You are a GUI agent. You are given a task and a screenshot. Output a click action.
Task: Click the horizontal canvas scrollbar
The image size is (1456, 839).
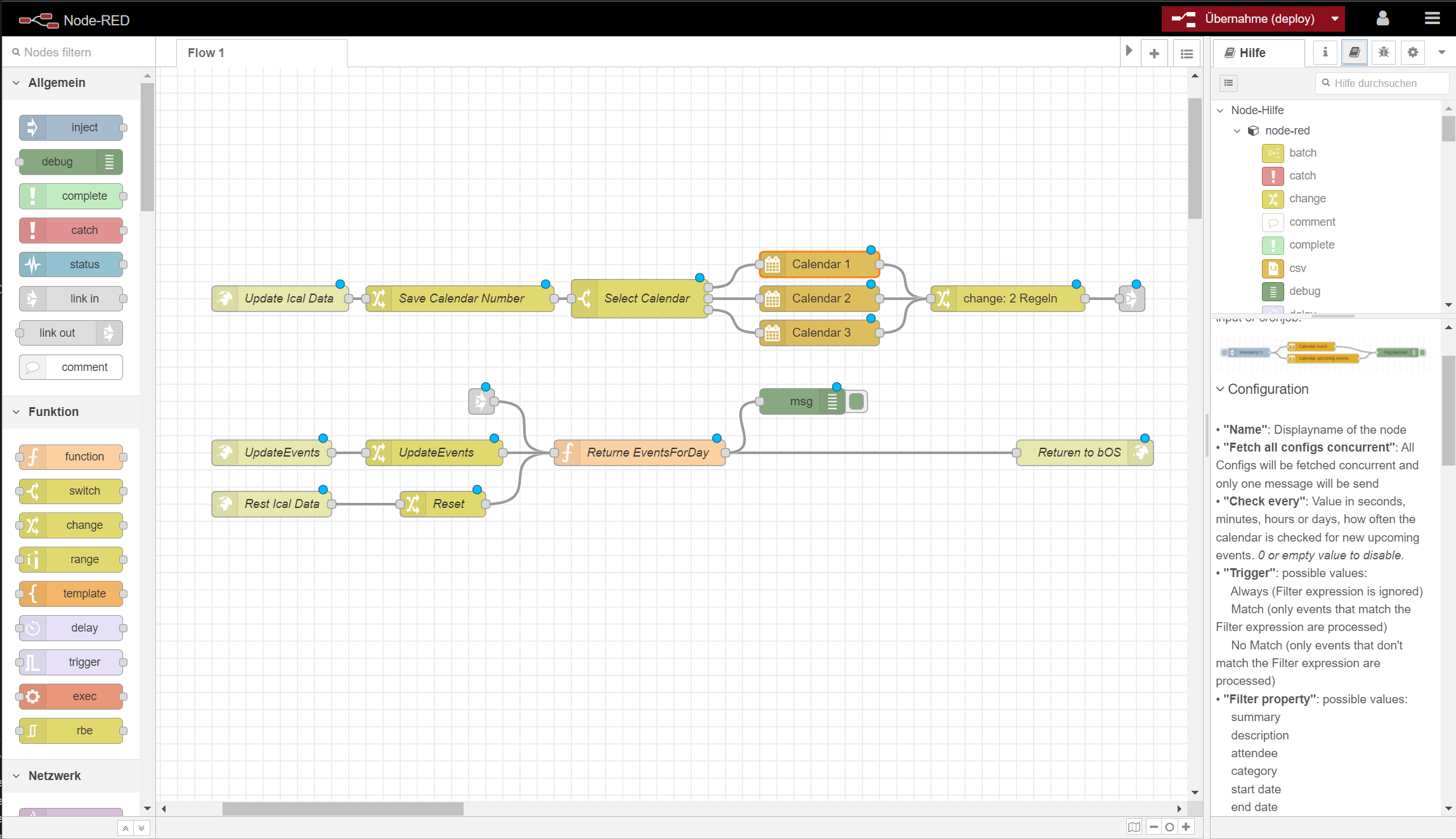coord(342,809)
